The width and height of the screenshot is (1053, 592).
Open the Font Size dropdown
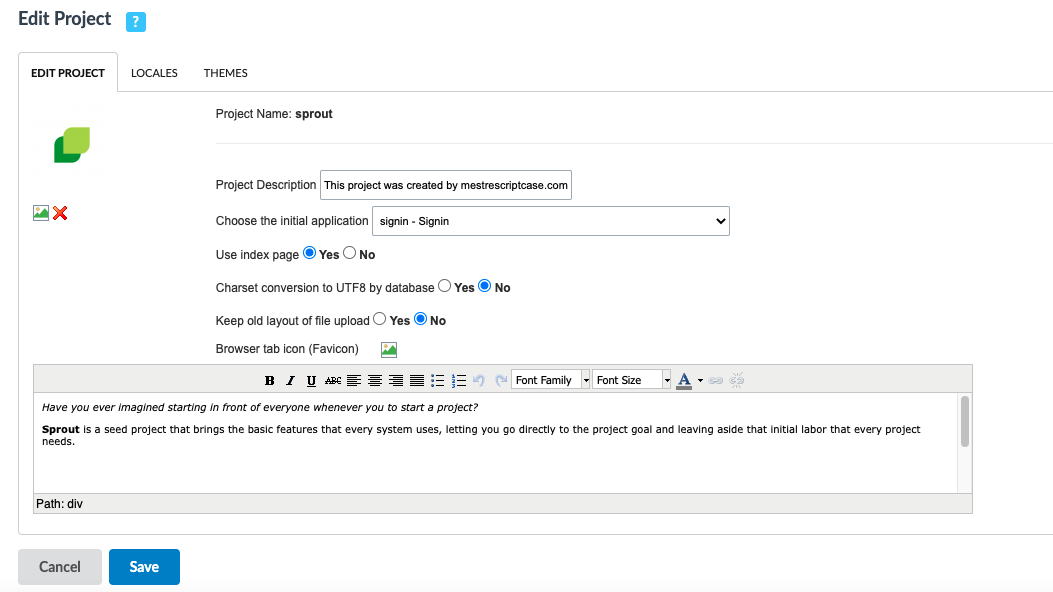631,381
